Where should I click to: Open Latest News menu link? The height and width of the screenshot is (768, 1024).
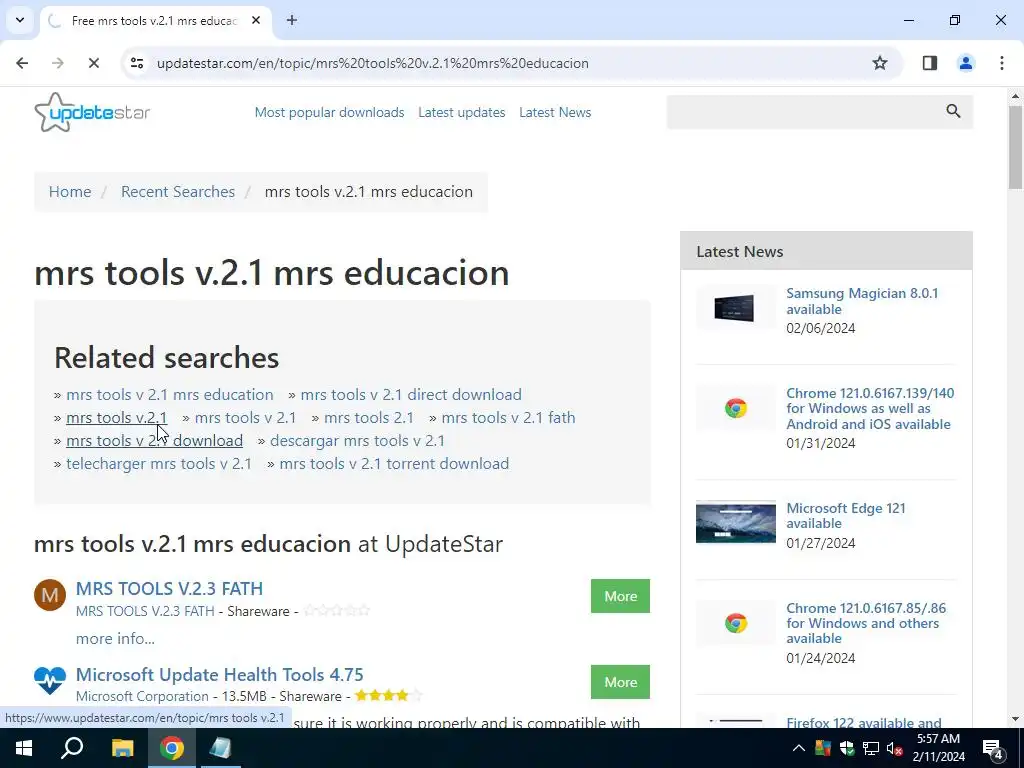click(555, 112)
